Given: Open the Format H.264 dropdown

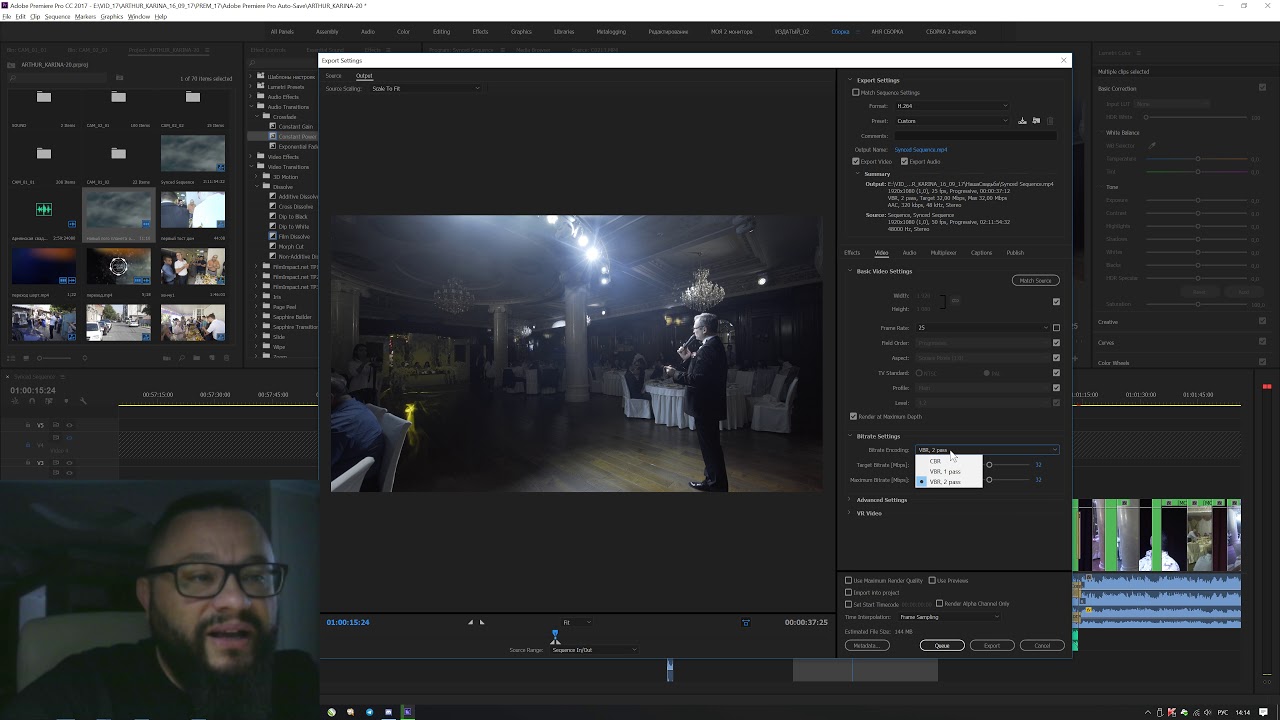Looking at the screenshot, I should 951,106.
